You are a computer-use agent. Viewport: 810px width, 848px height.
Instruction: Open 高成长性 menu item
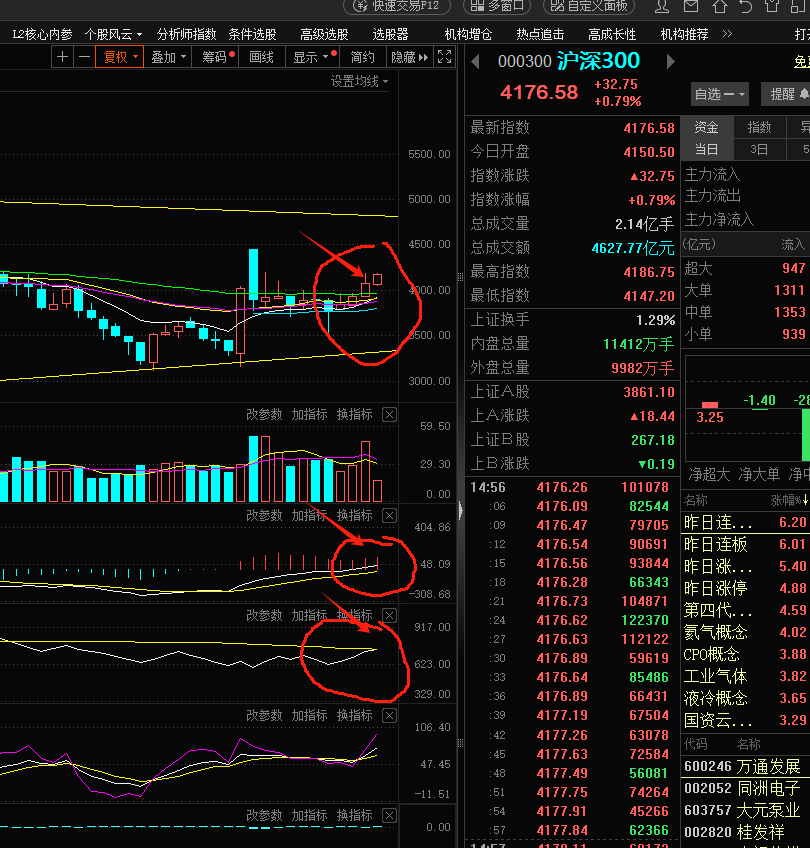(612, 35)
